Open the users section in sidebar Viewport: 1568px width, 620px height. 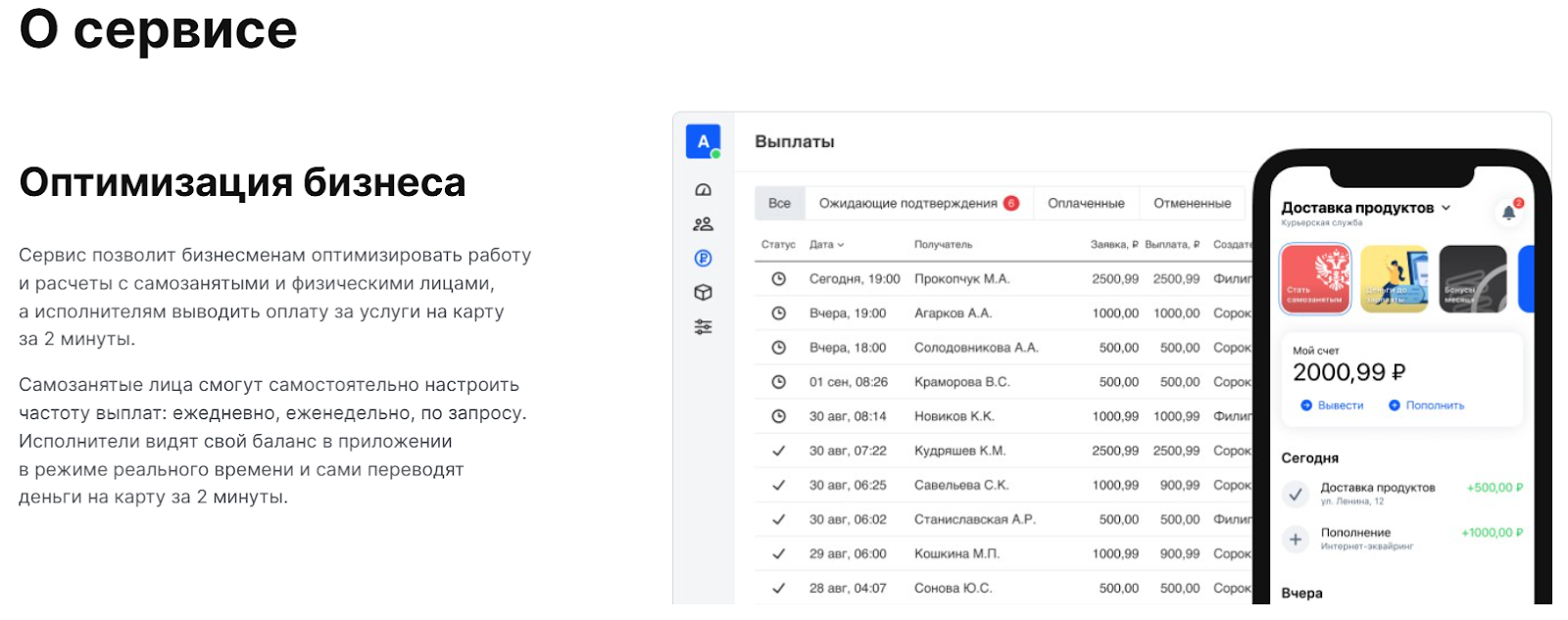pyautogui.click(x=703, y=224)
